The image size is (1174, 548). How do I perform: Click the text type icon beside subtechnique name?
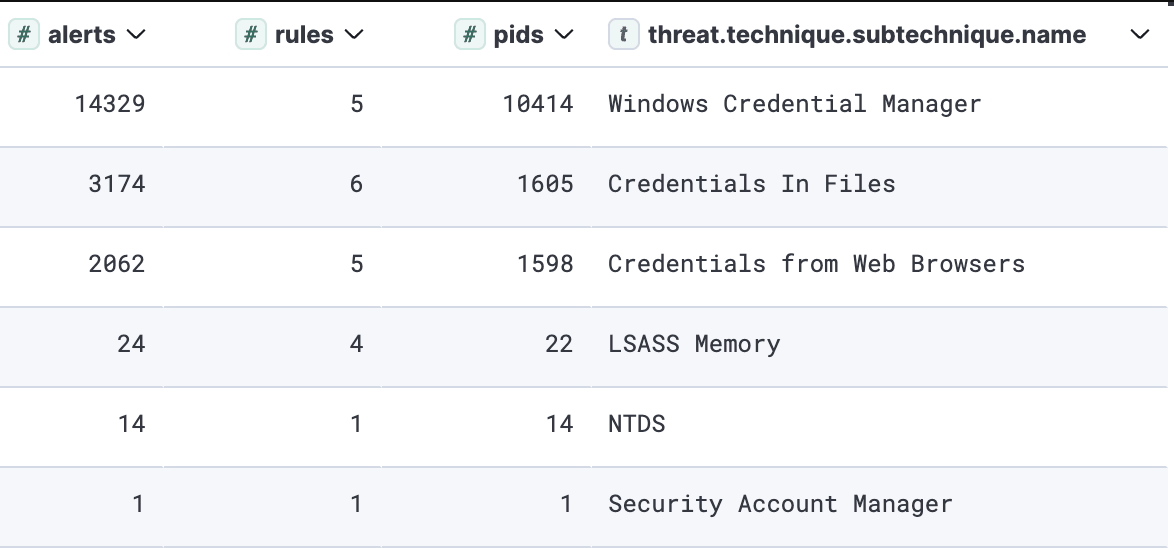[x=624, y=35]
